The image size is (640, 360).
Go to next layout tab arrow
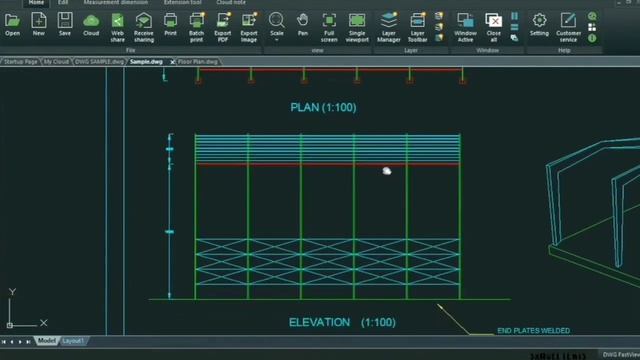tap(20, 341)
